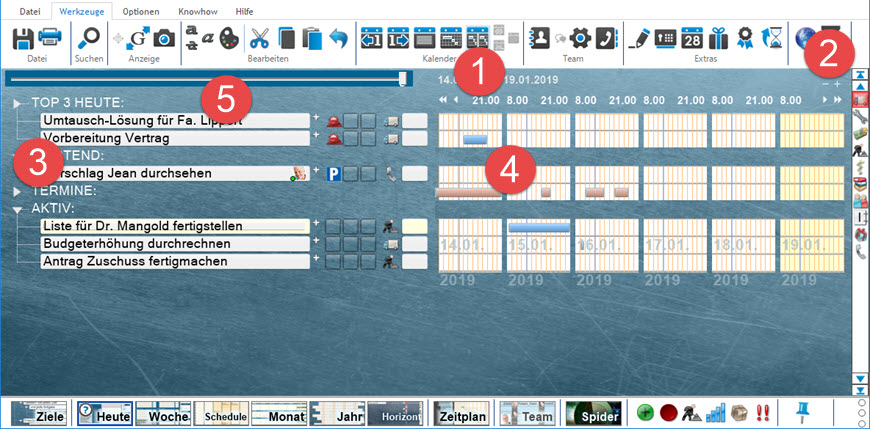870x429 pixels.
Task: Open the Knowhow ribbon tab
Action: pos(199,9)
